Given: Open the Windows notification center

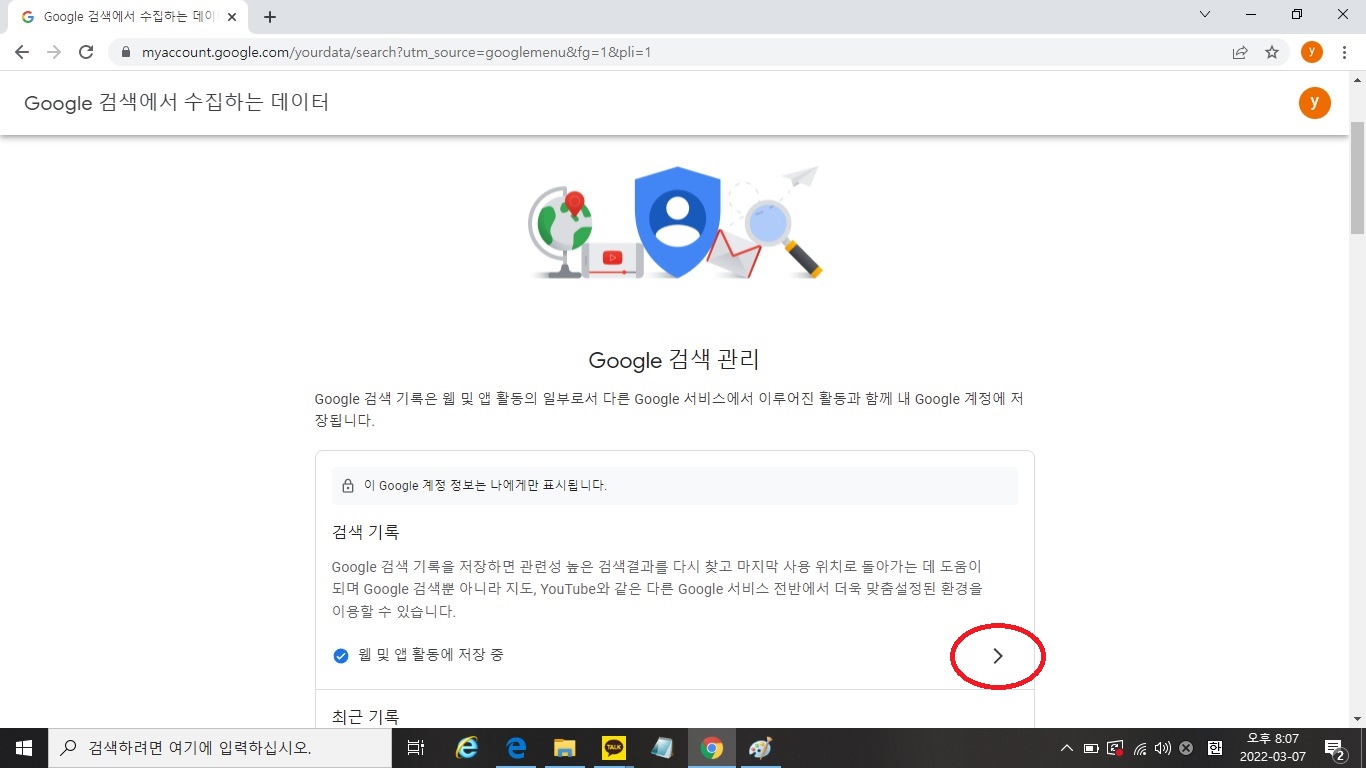Looking at the screenshot, I should click(1335, 748).
